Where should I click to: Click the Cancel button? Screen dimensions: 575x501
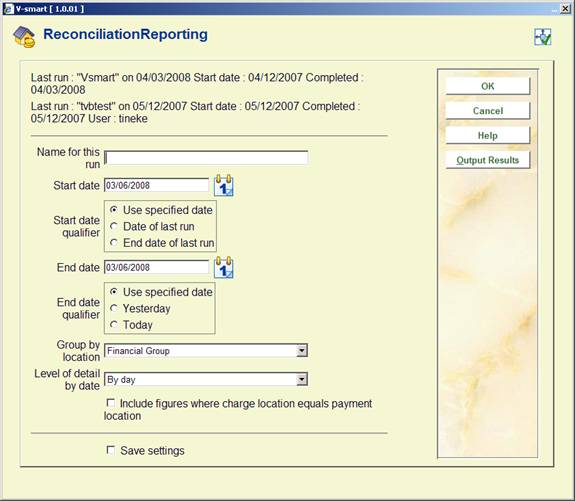(x=488, y=111)
